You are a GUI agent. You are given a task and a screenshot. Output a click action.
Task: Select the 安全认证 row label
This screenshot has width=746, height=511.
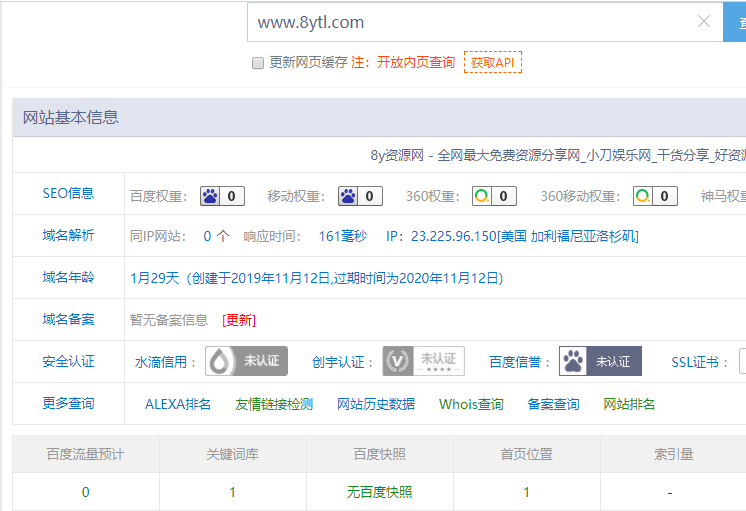pos(68,361)
